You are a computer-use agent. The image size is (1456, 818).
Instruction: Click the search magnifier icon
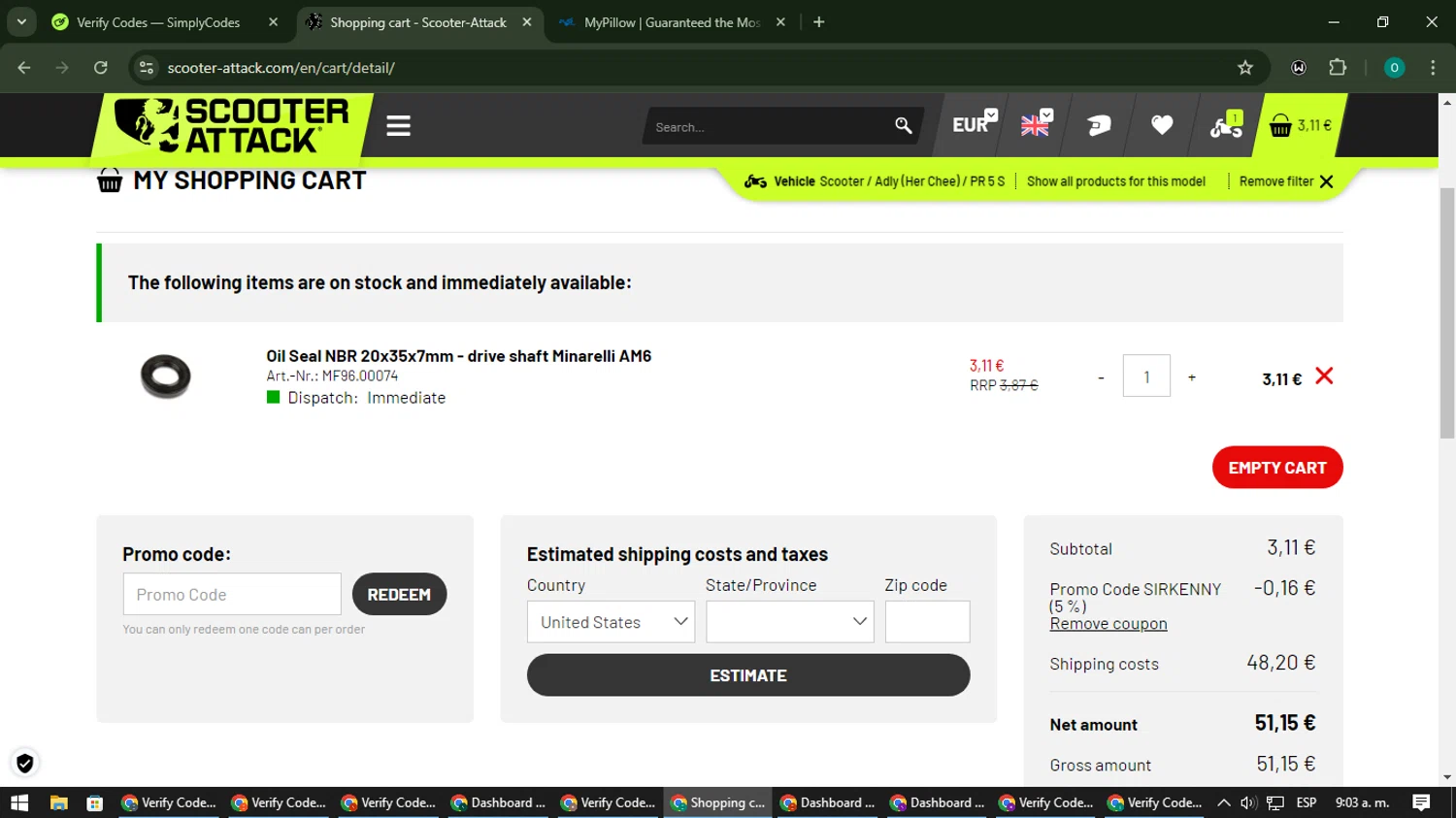[903, 126]
